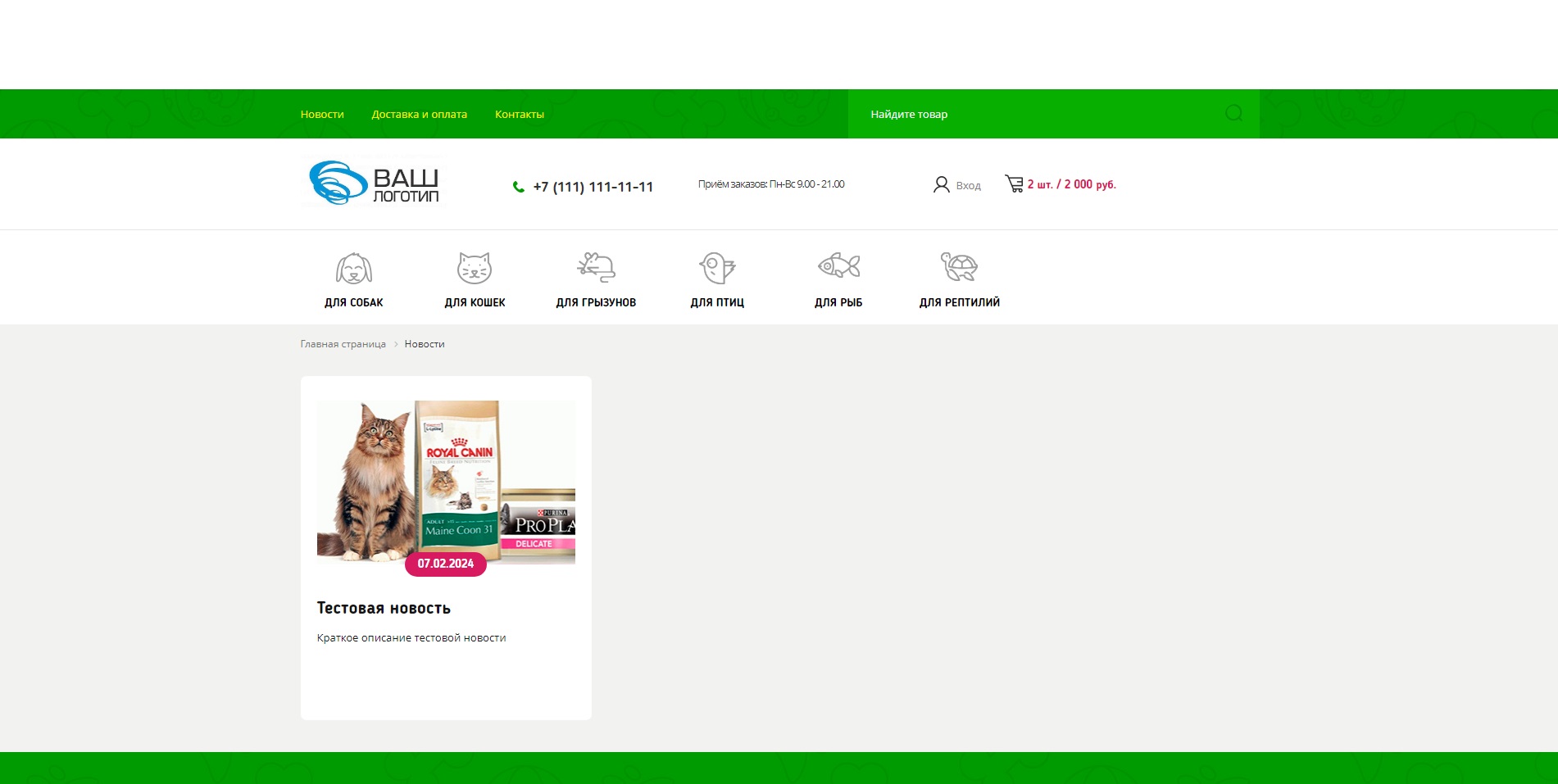
Task: Click the Royal Canin news thumbnail
Action: tap(446, 482)
